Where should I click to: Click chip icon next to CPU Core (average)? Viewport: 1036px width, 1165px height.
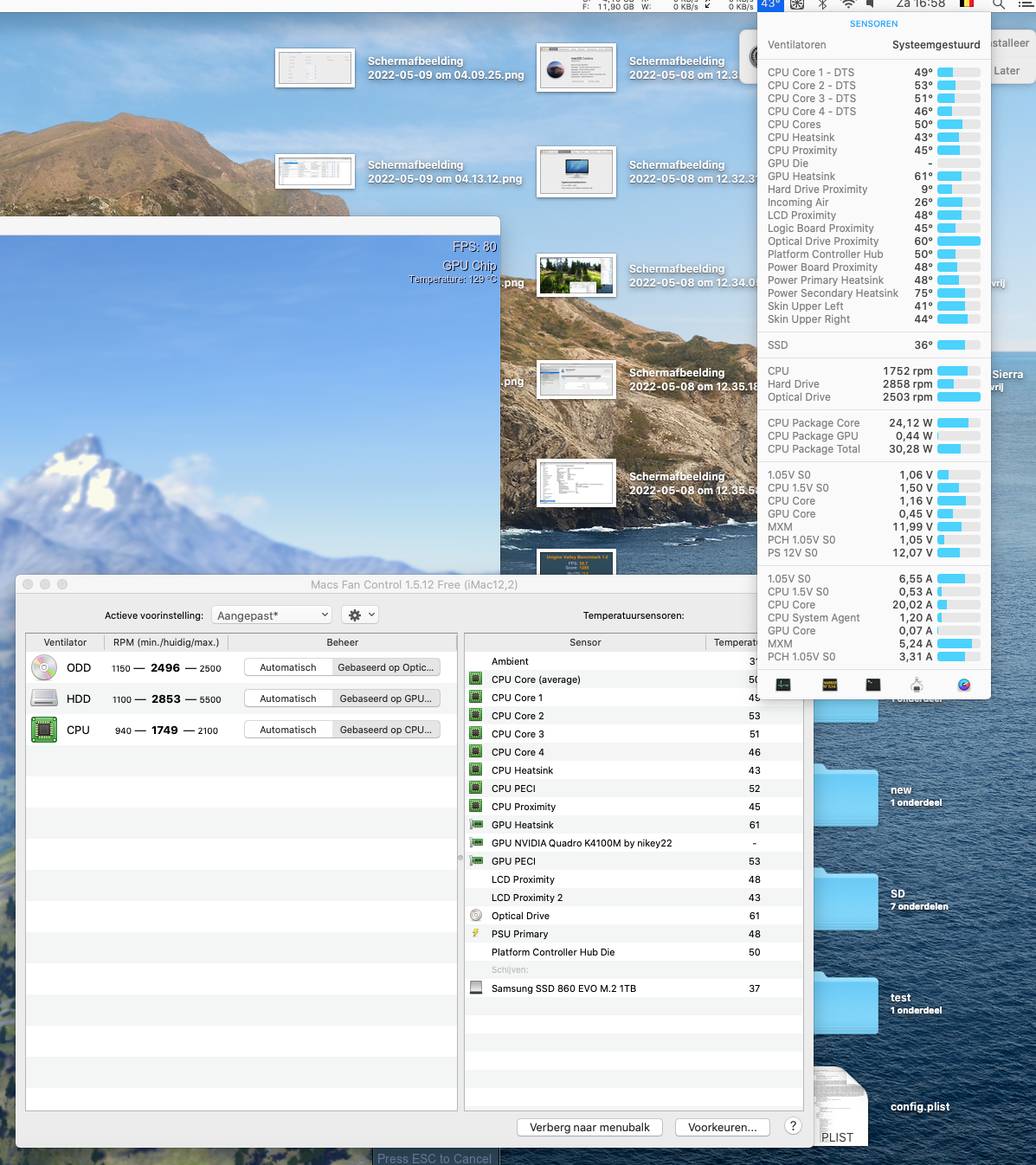coord(476,679)
